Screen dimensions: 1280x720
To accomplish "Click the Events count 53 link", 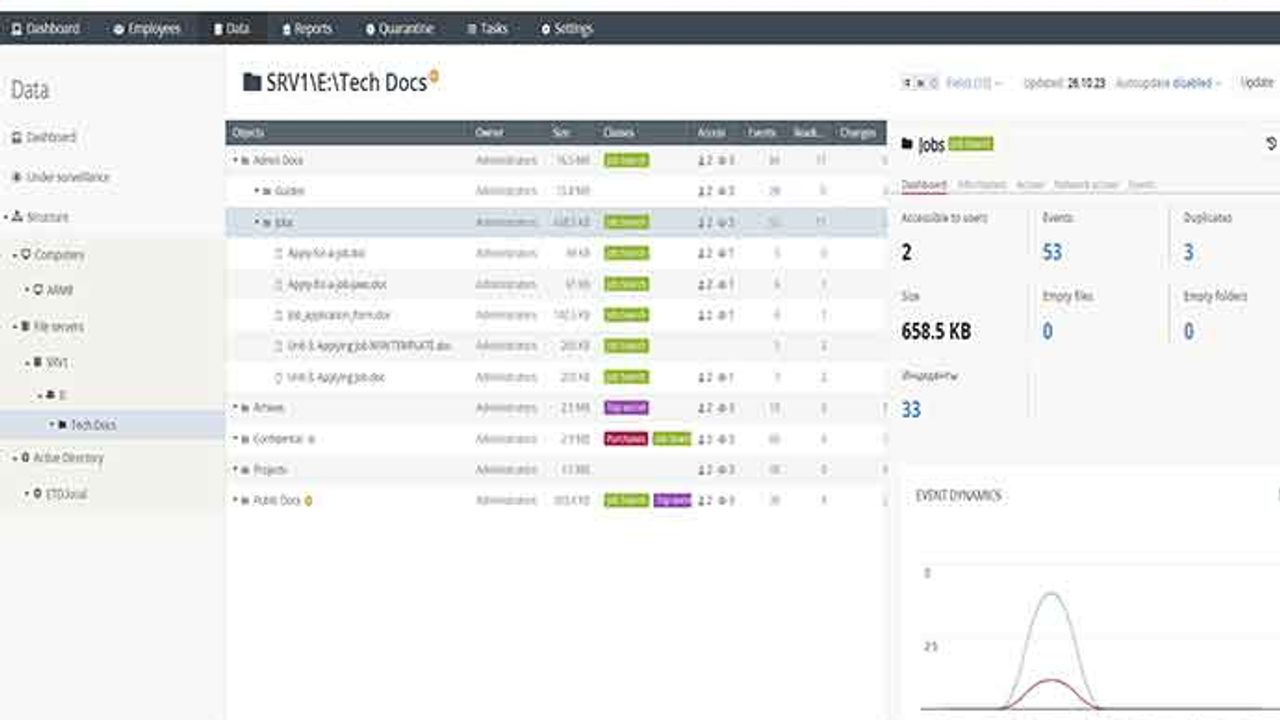I will pos(1052,252).
